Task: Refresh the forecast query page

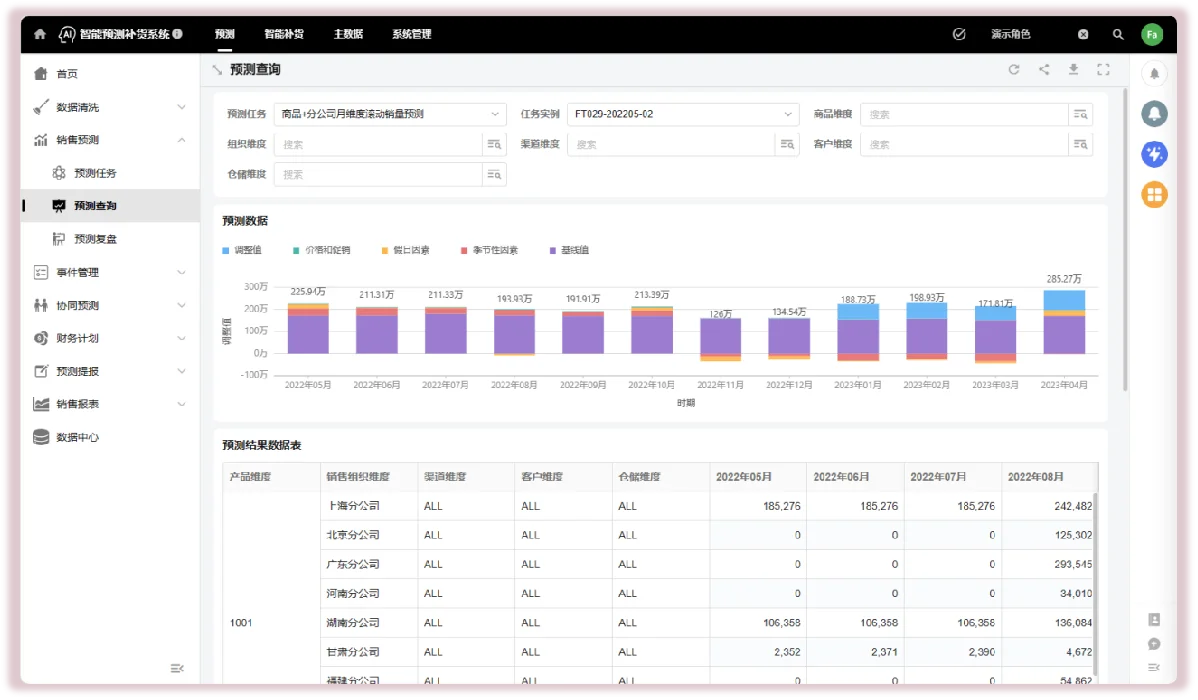Action: (x=1013, y=69)
